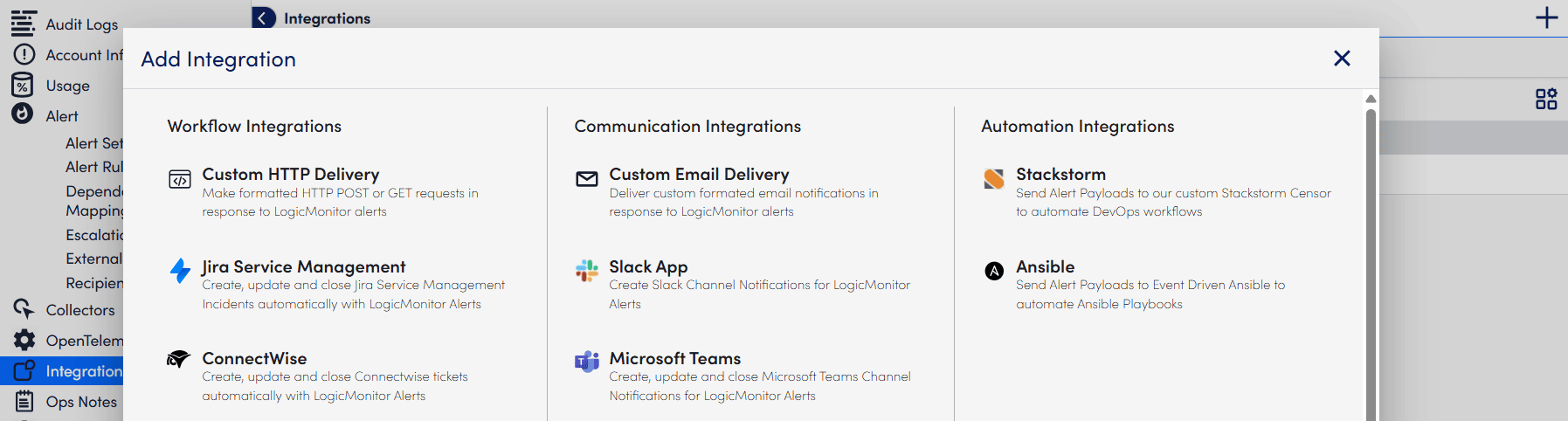
Task: Click the plus icon to add an item
Action: coord(1546,17)
